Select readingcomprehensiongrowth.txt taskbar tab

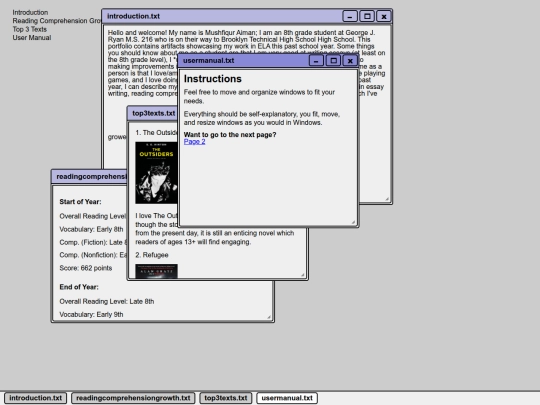(133, 398)
